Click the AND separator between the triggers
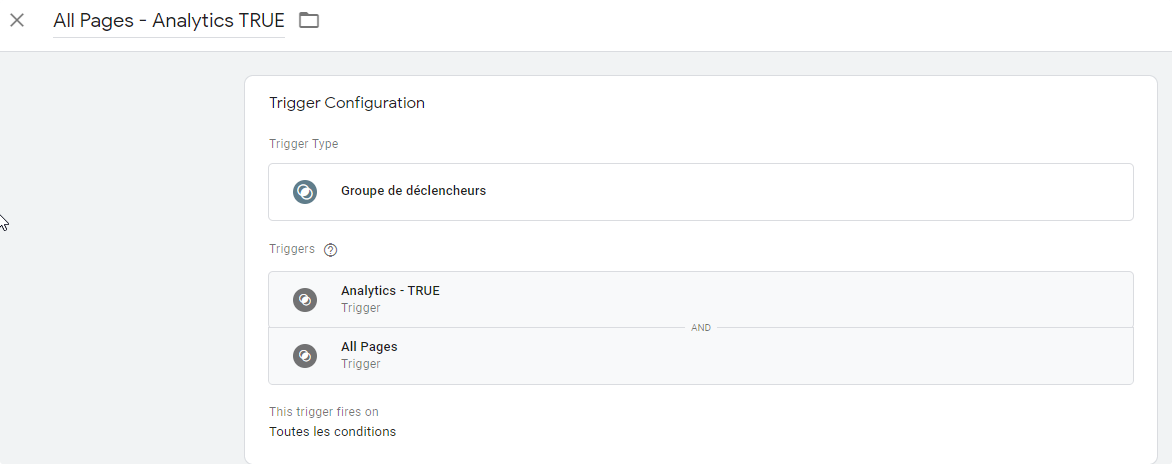The image size is (1172, 464). click(x=701, y=328)
